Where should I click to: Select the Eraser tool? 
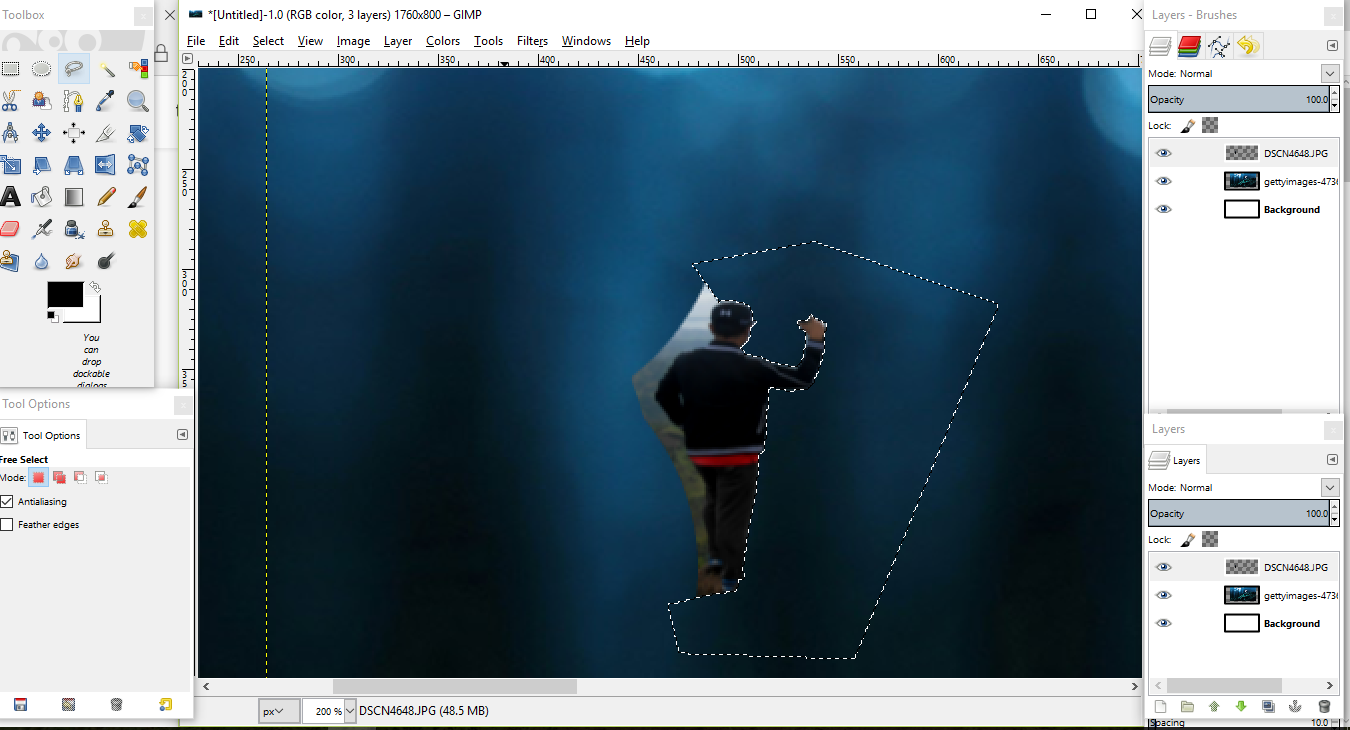(x=10, y=229)
